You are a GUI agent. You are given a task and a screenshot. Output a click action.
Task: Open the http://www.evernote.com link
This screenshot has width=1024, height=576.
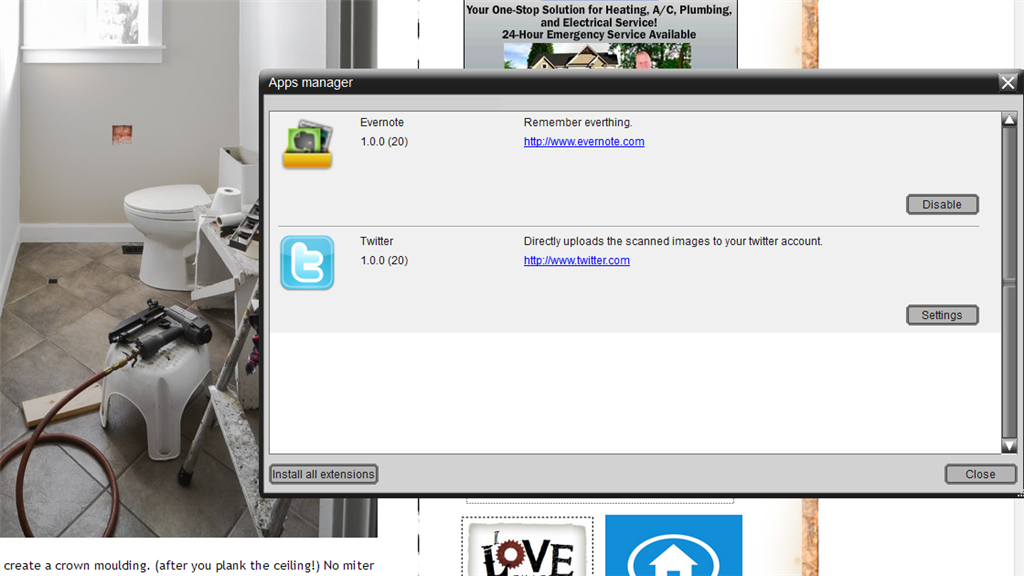pyautogui.click(x=583, y=141)
